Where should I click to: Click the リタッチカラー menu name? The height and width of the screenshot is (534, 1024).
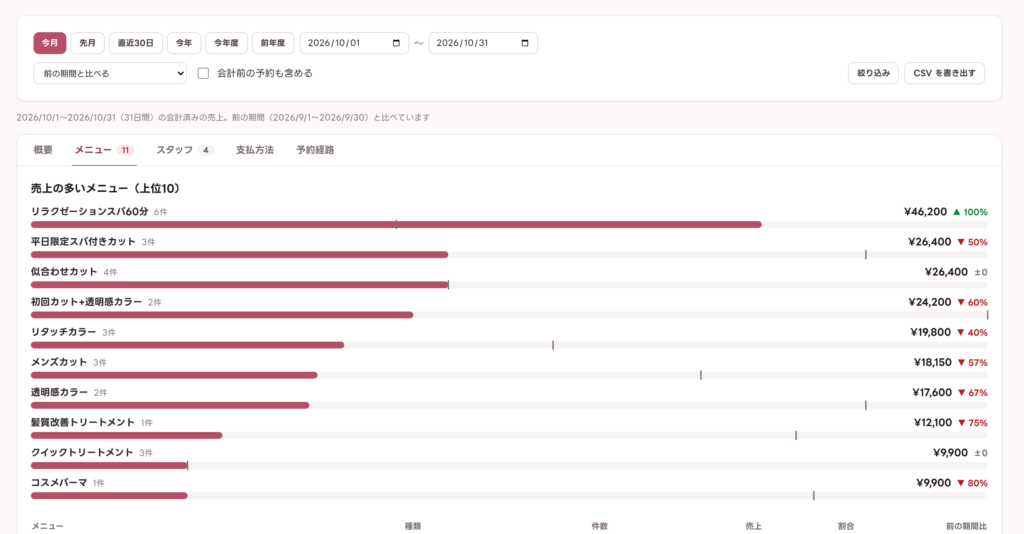[63, 332]
